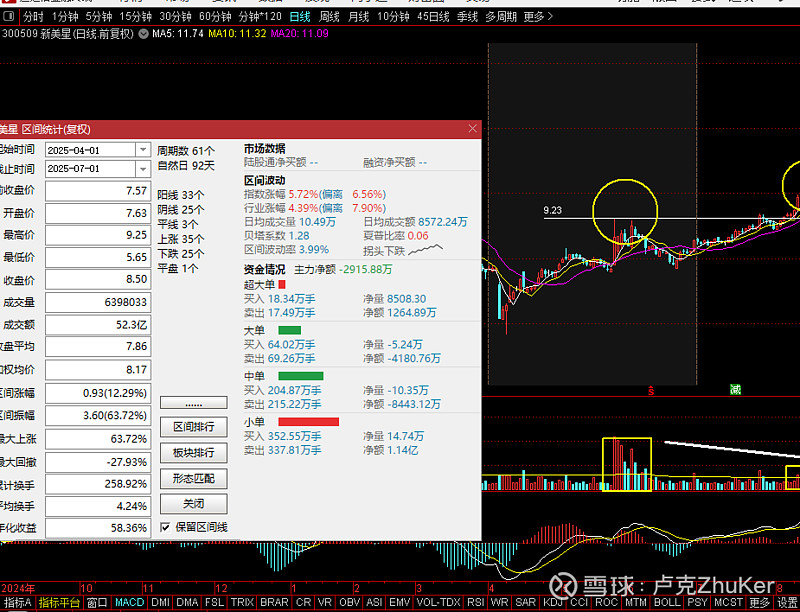Click the start date field 2025-04-01
Image resolution: width=800 pixels, height=612 pixels.
[x=90, y=150]
